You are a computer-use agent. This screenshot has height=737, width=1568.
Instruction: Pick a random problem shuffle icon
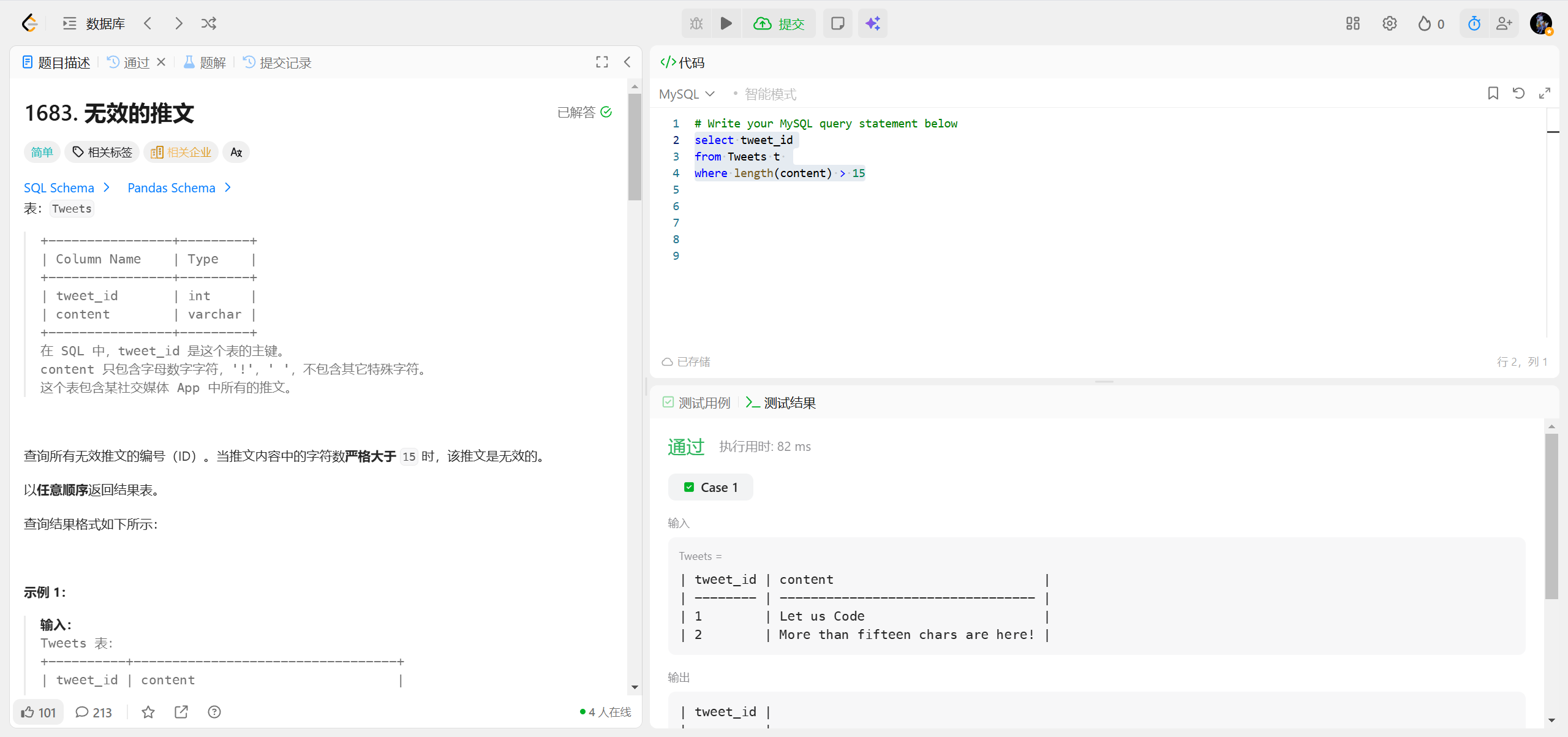pyautogui.click(x=209, y=23)
